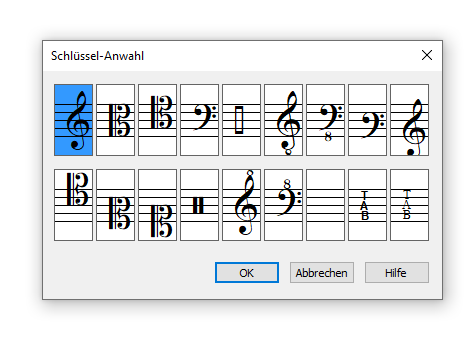Select the lowered bass clef, eighth tile top row
This screenshot has height=364, width=476.
[x=367, y=120]
